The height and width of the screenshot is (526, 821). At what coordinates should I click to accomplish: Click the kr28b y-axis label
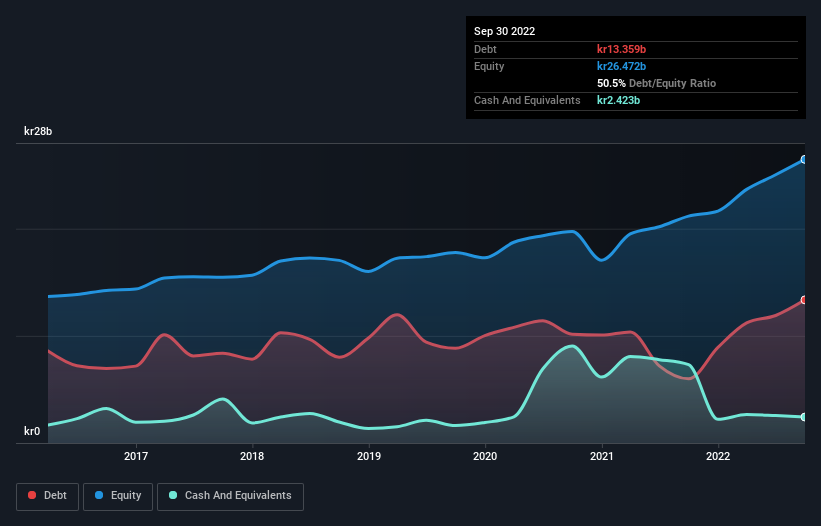pos(38,131)
